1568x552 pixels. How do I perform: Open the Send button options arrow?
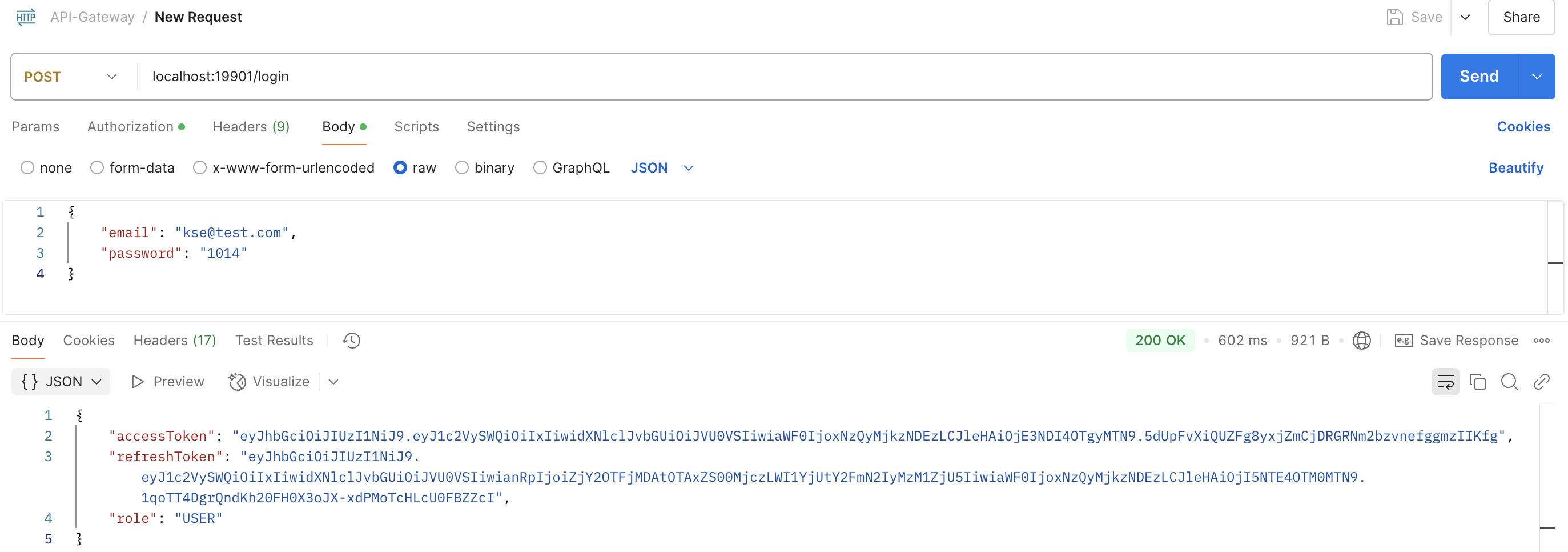tap(1537, 77)
